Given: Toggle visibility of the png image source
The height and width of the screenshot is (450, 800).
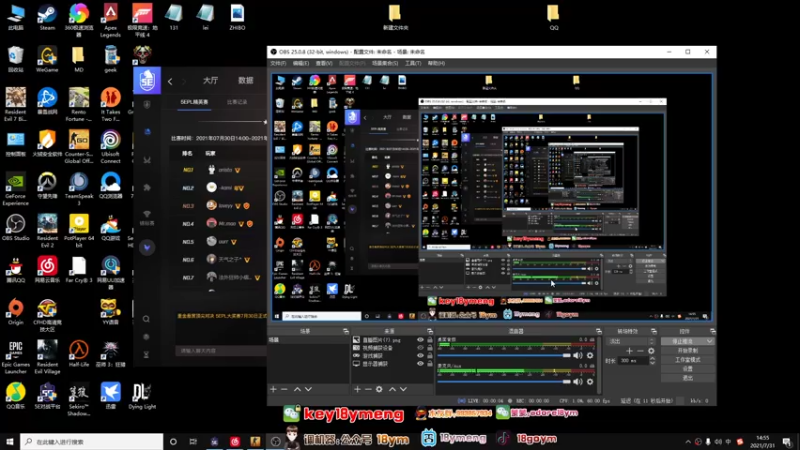Looking at the screenshot, I should click(x=420, y=340).
